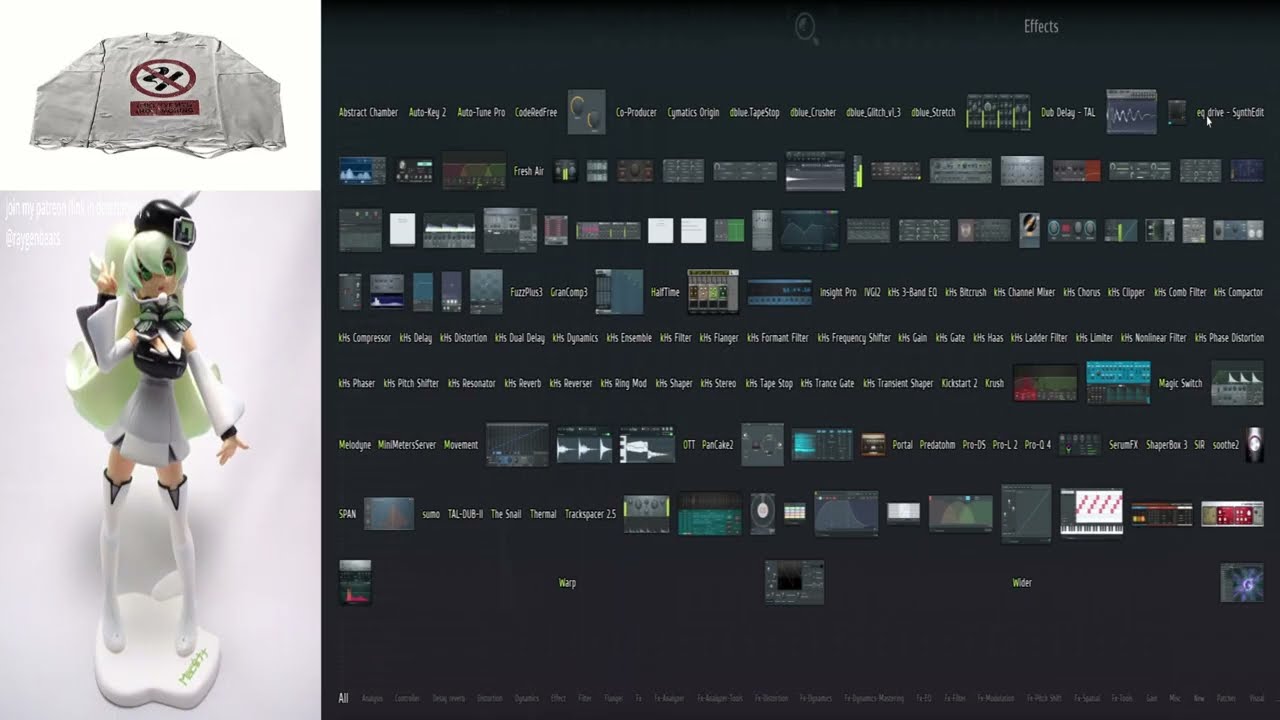Click the CodeRedFree plugin name

pos(536,113)
